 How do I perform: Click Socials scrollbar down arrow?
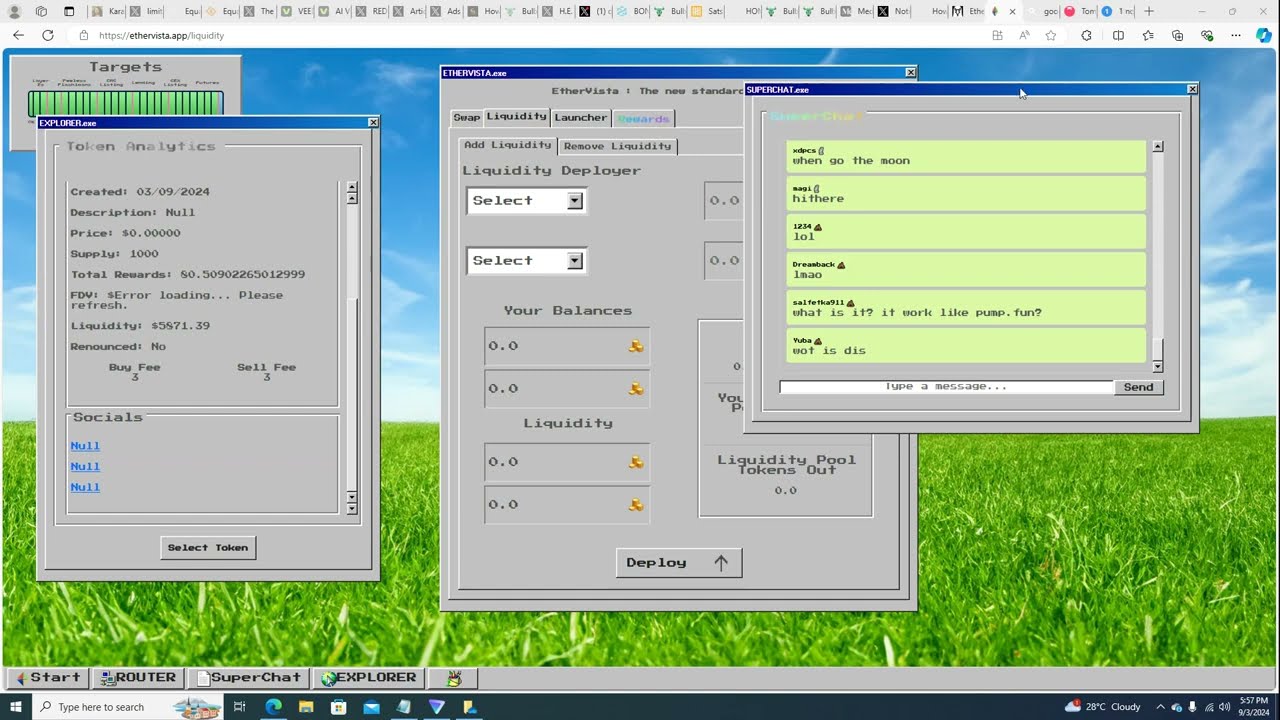[x=351, y=509]
